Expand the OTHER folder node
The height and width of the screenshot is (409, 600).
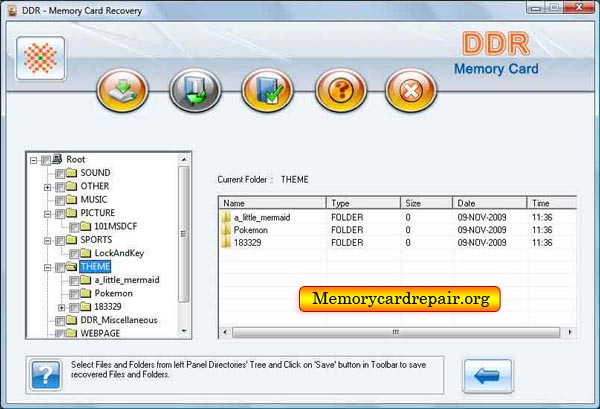[47, 187]
